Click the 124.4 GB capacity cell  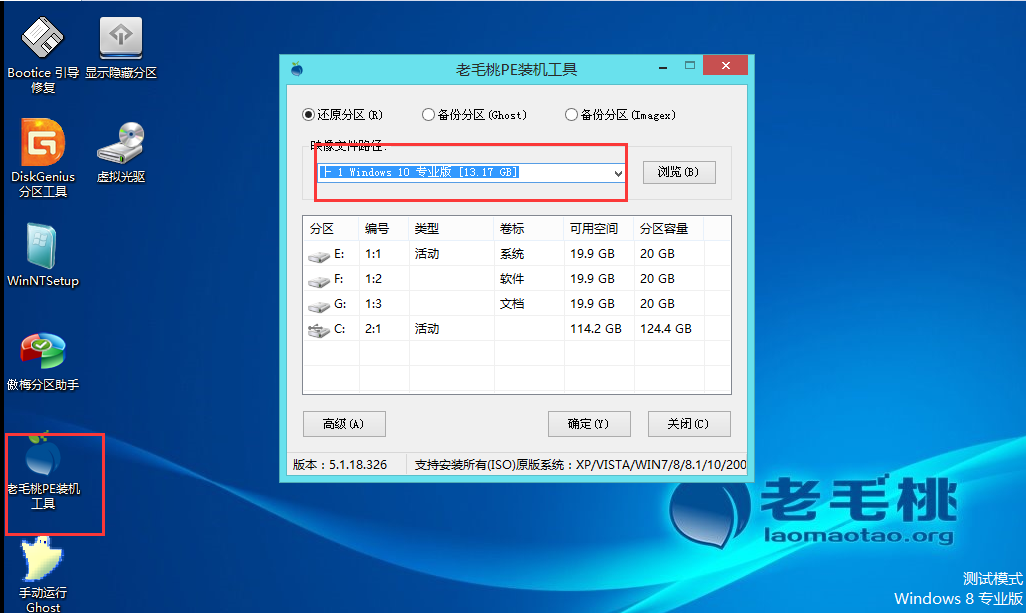click(665, 328)
